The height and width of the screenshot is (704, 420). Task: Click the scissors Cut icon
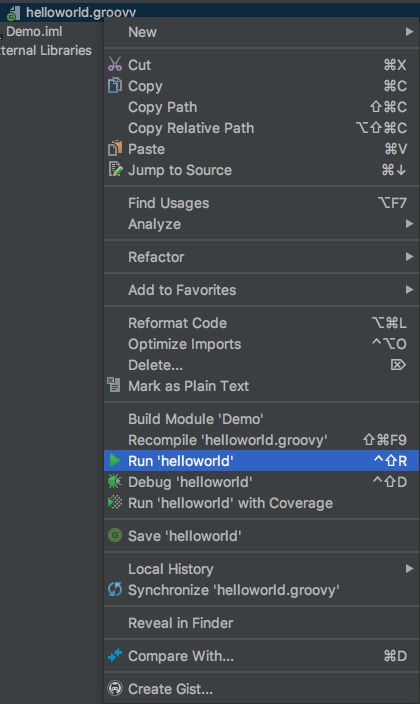(115, 65)
